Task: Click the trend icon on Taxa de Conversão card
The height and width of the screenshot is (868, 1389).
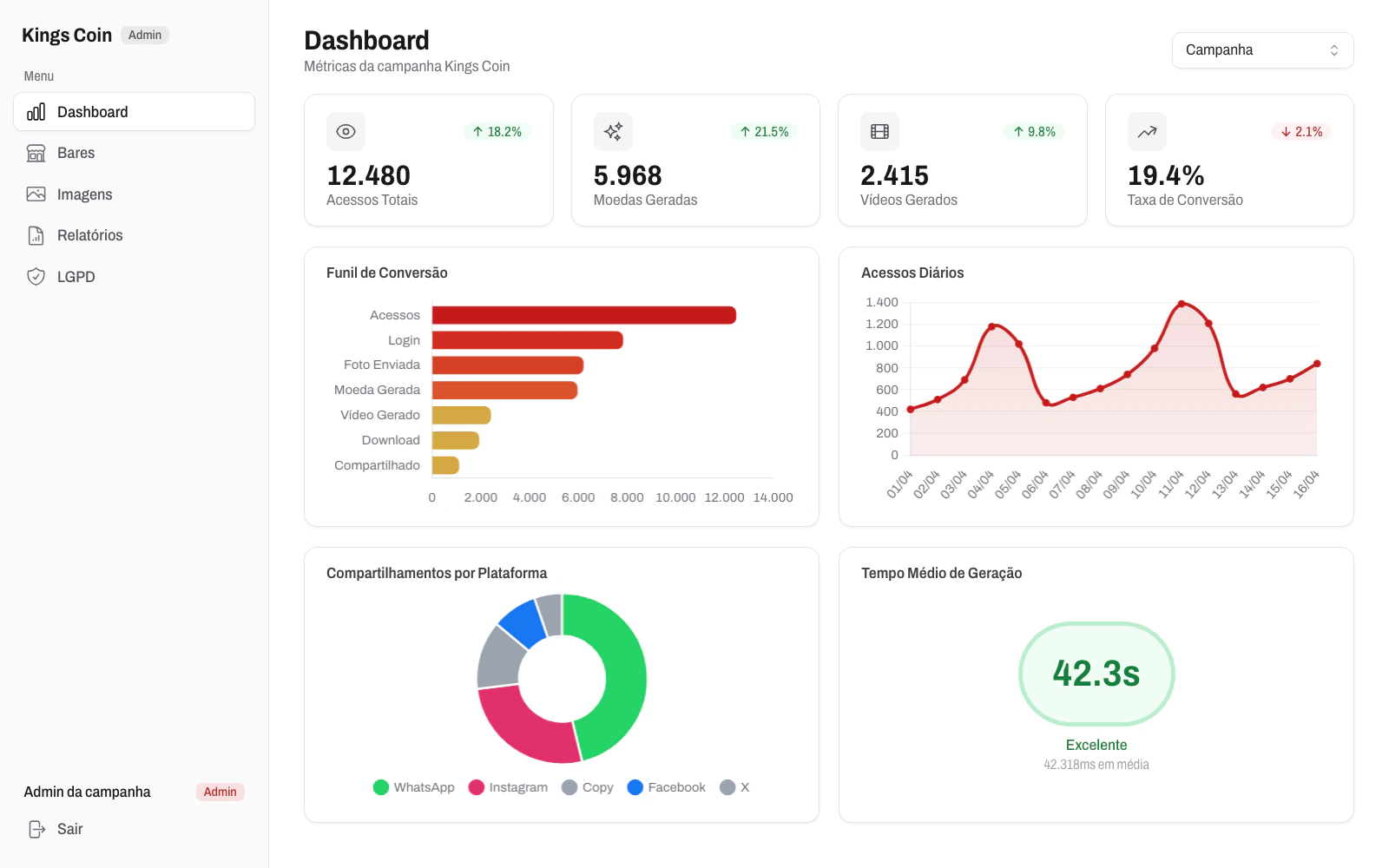Action: click(1147, 132)
